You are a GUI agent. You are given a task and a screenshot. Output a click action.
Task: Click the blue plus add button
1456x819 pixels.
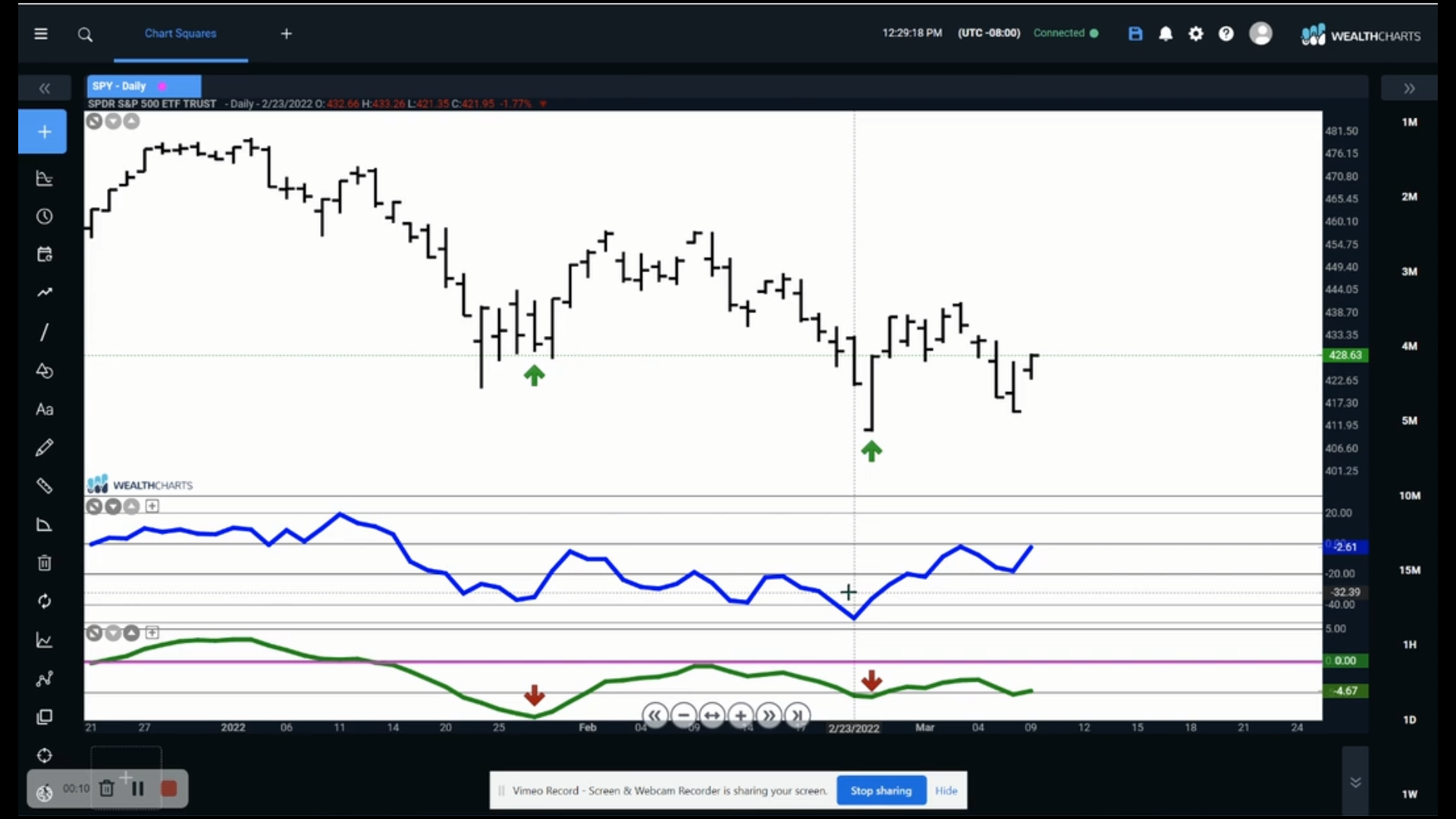click(x=43, y=132)
